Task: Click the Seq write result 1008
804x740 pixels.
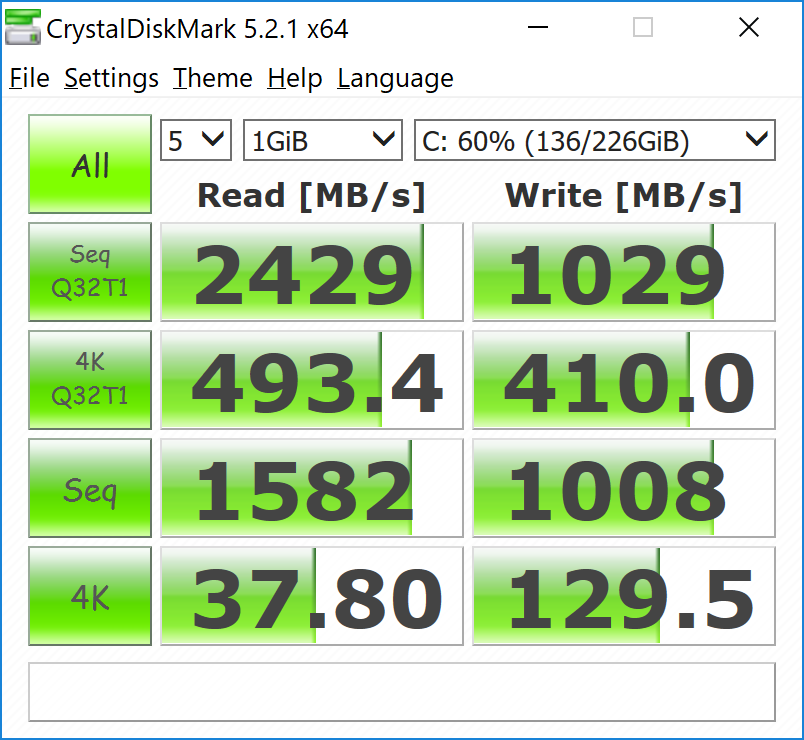Action: pos(624,488)
